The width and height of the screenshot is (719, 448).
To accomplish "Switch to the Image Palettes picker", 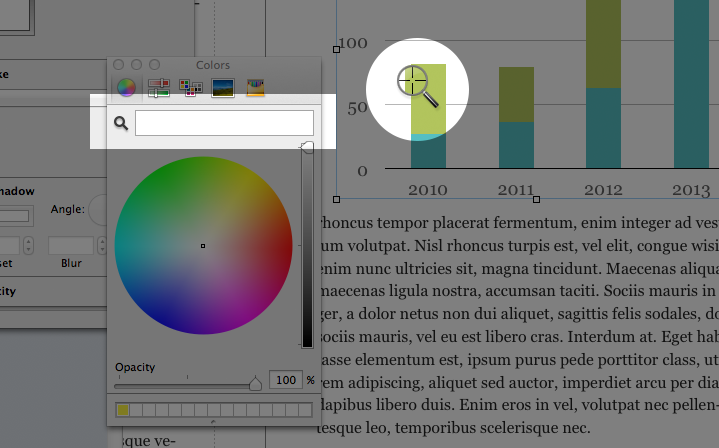I will [x=223, y=88].
